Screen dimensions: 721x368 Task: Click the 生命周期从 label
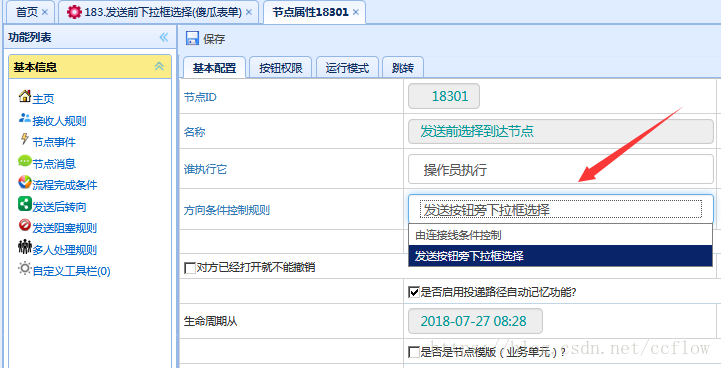tap(211, 321)
